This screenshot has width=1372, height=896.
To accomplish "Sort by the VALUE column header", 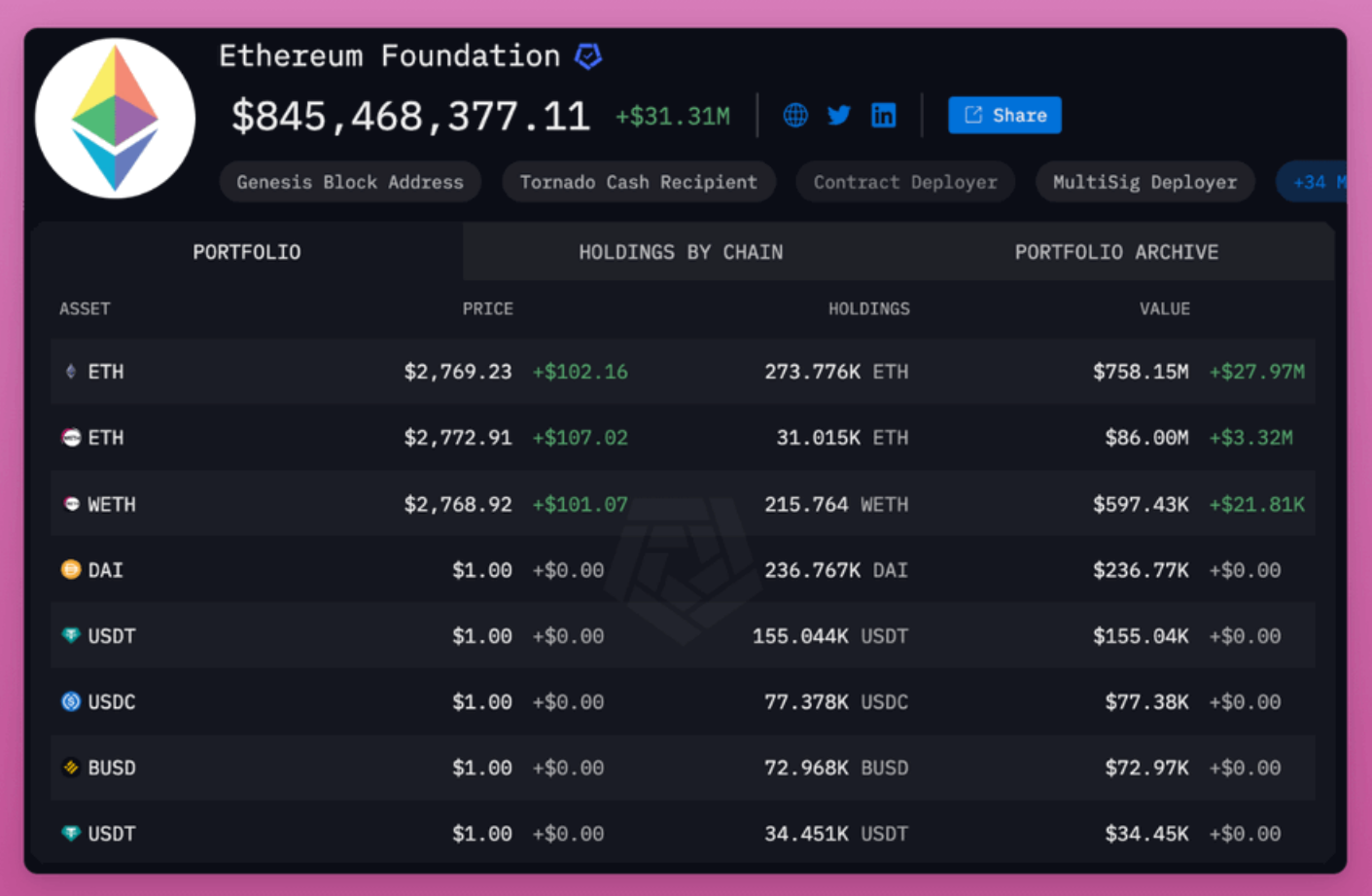I will pyautogui.click(x=1165, y=308).
